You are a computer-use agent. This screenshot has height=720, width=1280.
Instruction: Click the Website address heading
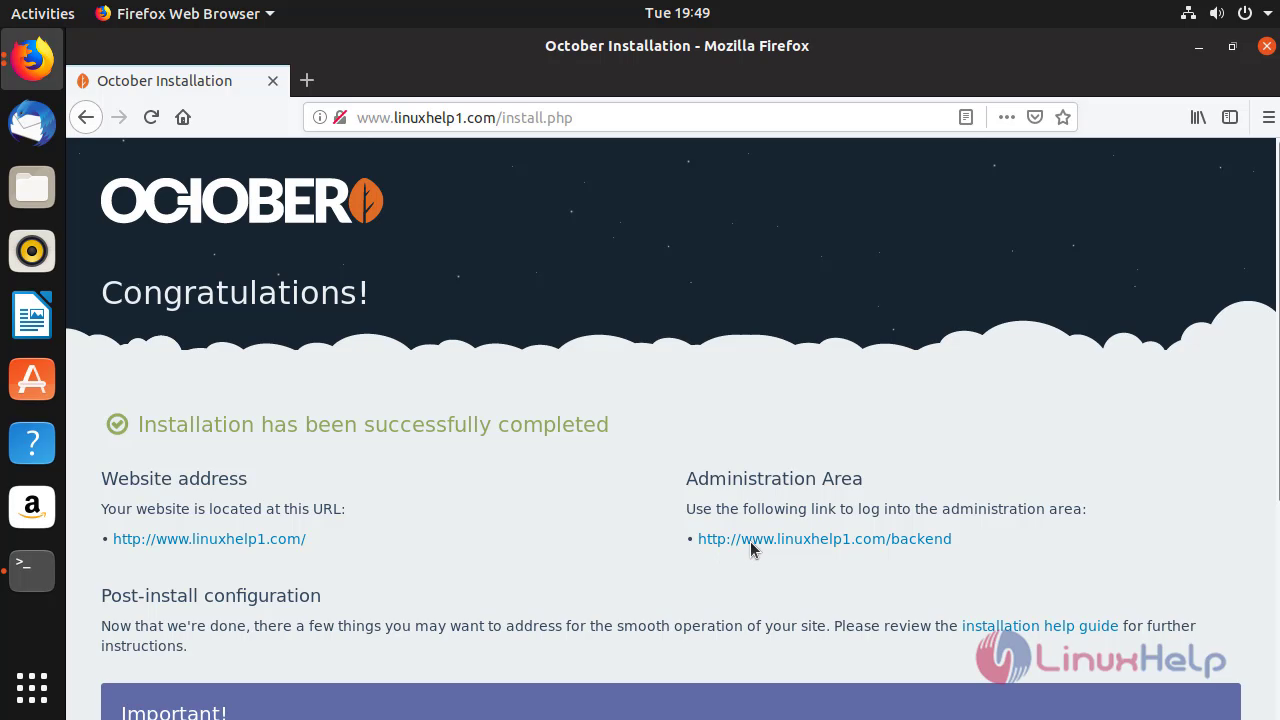[174, 478]
